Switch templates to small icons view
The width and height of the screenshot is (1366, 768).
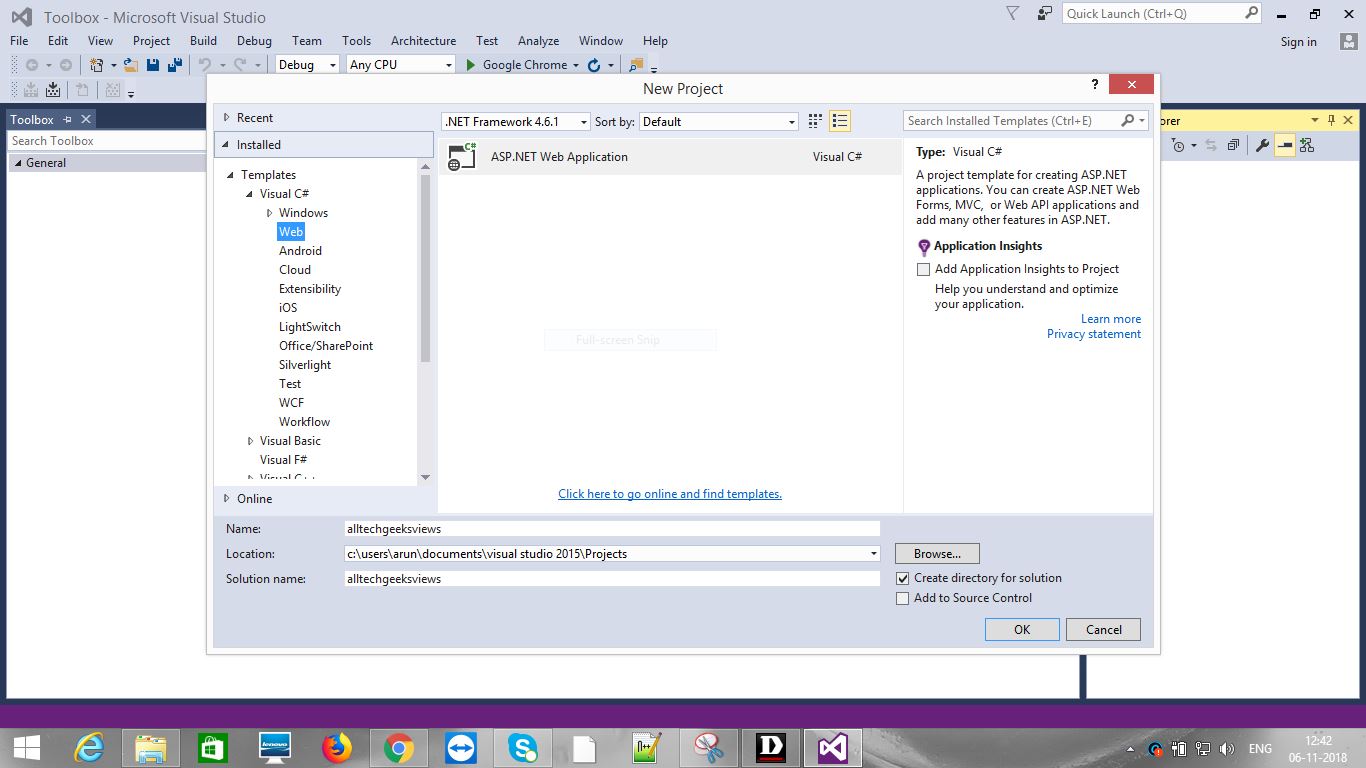pos(815,121)
